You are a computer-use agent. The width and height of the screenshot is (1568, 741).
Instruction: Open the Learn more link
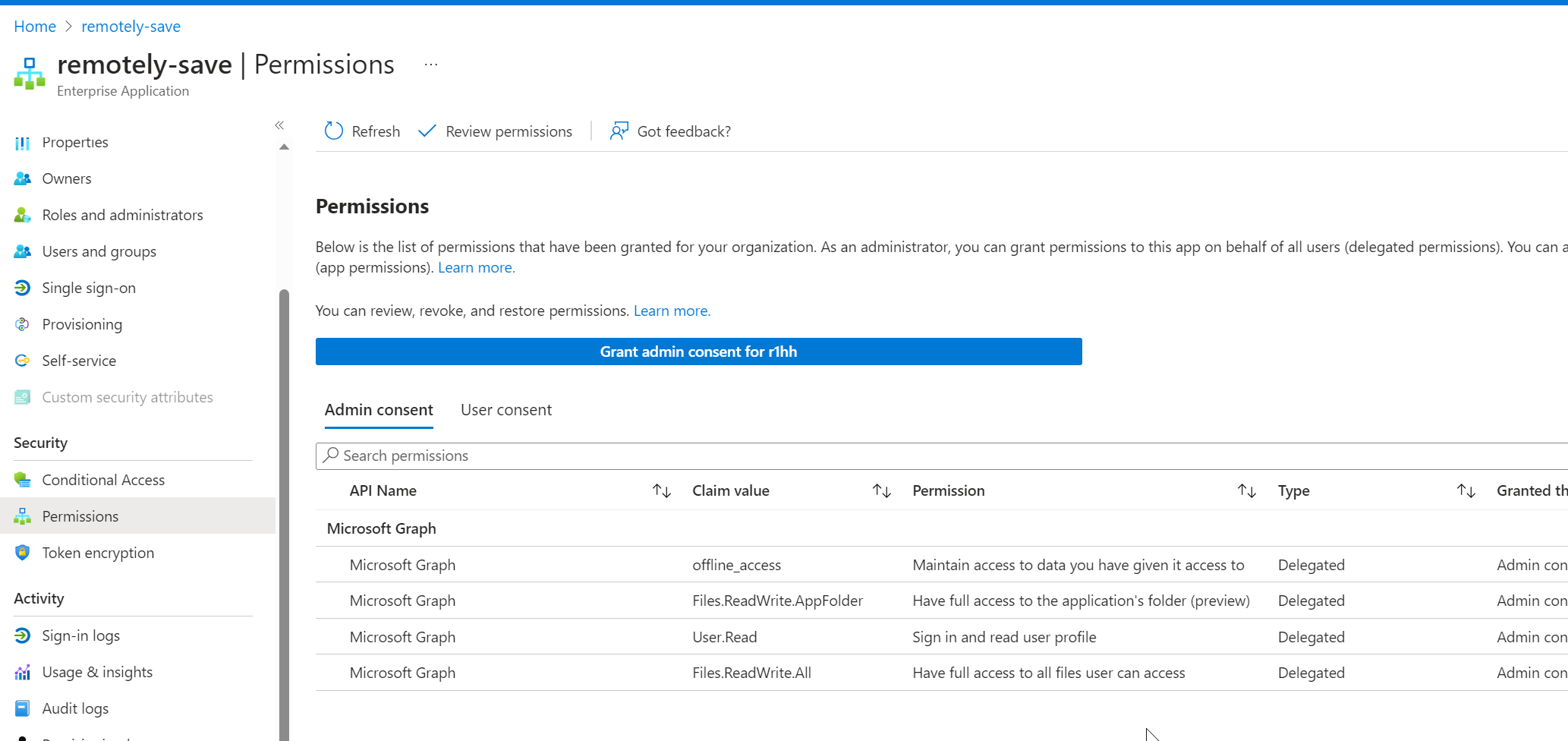click(476, 267)
